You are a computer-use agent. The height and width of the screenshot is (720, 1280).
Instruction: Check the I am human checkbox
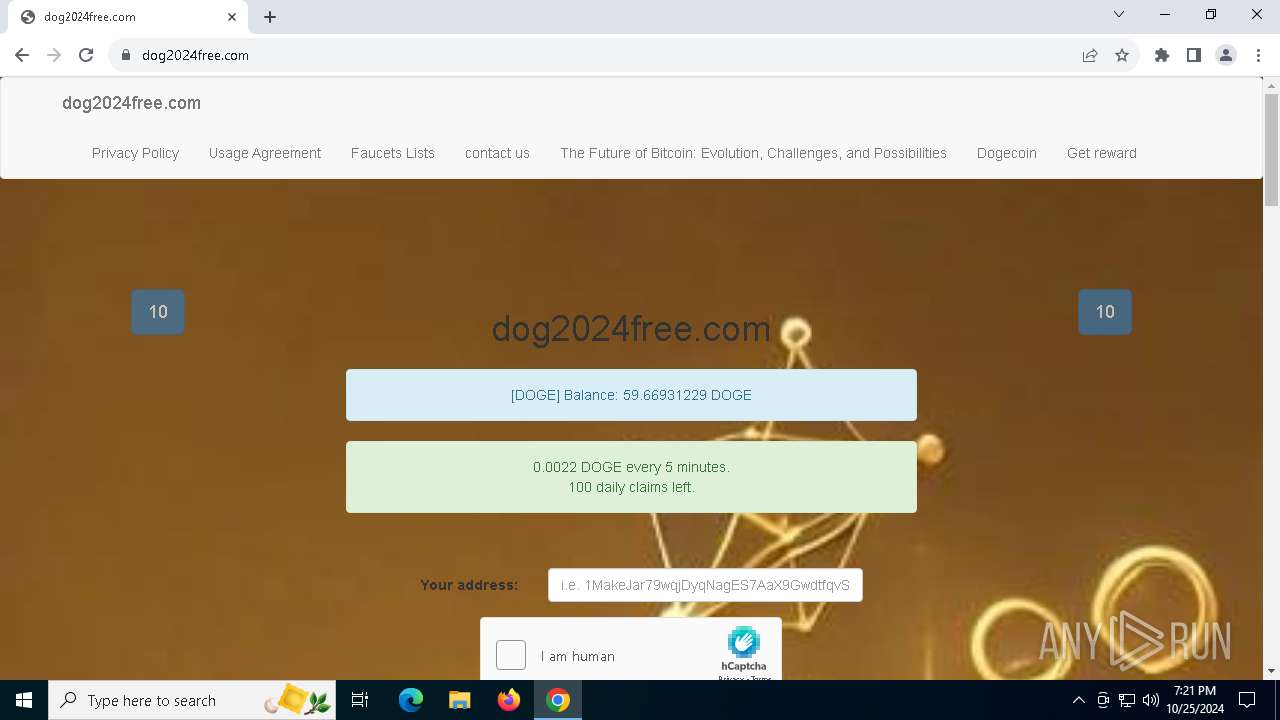point(511,655)
